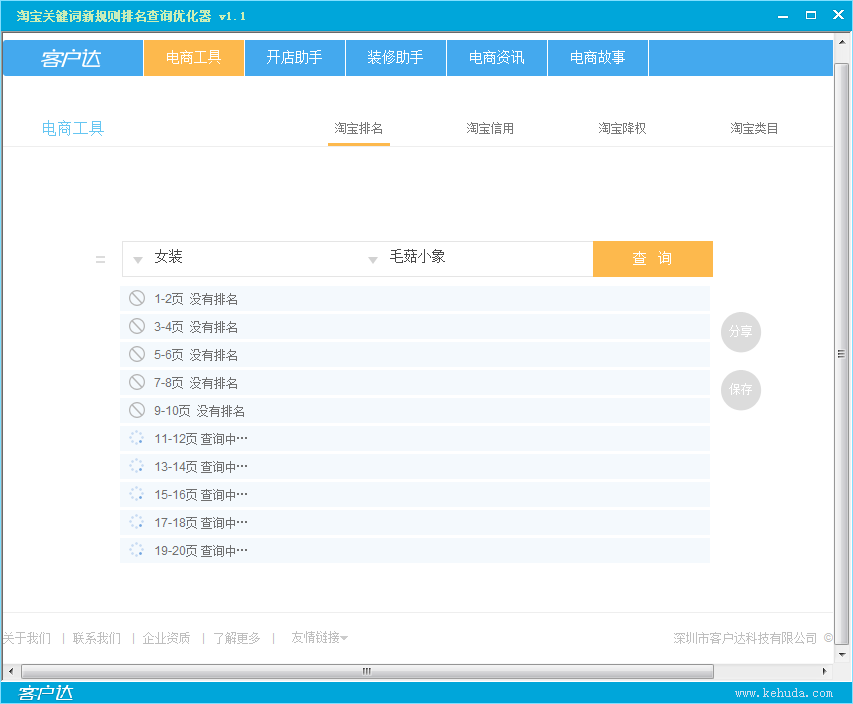Select the '11-12页 查询中' result row

pos(415,439)
